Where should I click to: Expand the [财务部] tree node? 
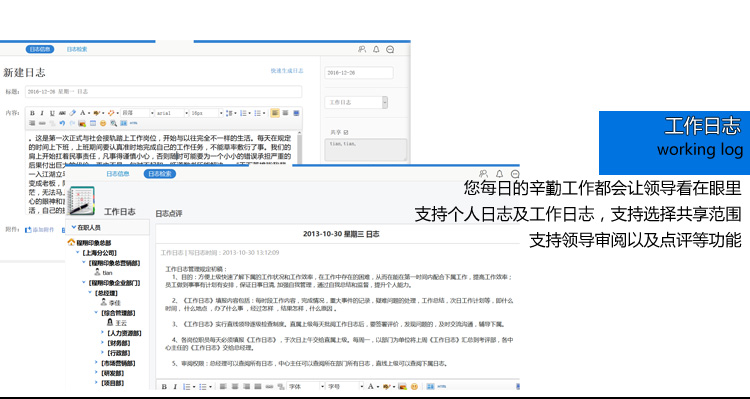tap(102, 343)
